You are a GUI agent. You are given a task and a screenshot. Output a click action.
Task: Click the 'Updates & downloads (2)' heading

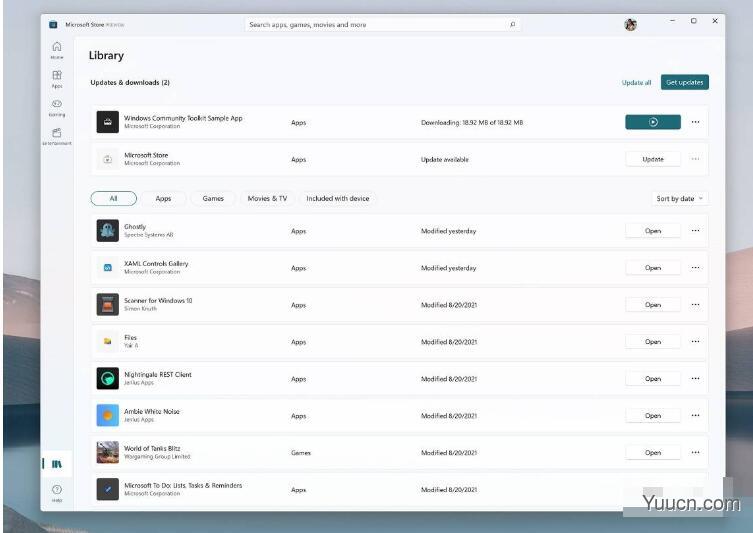(130, 83)
